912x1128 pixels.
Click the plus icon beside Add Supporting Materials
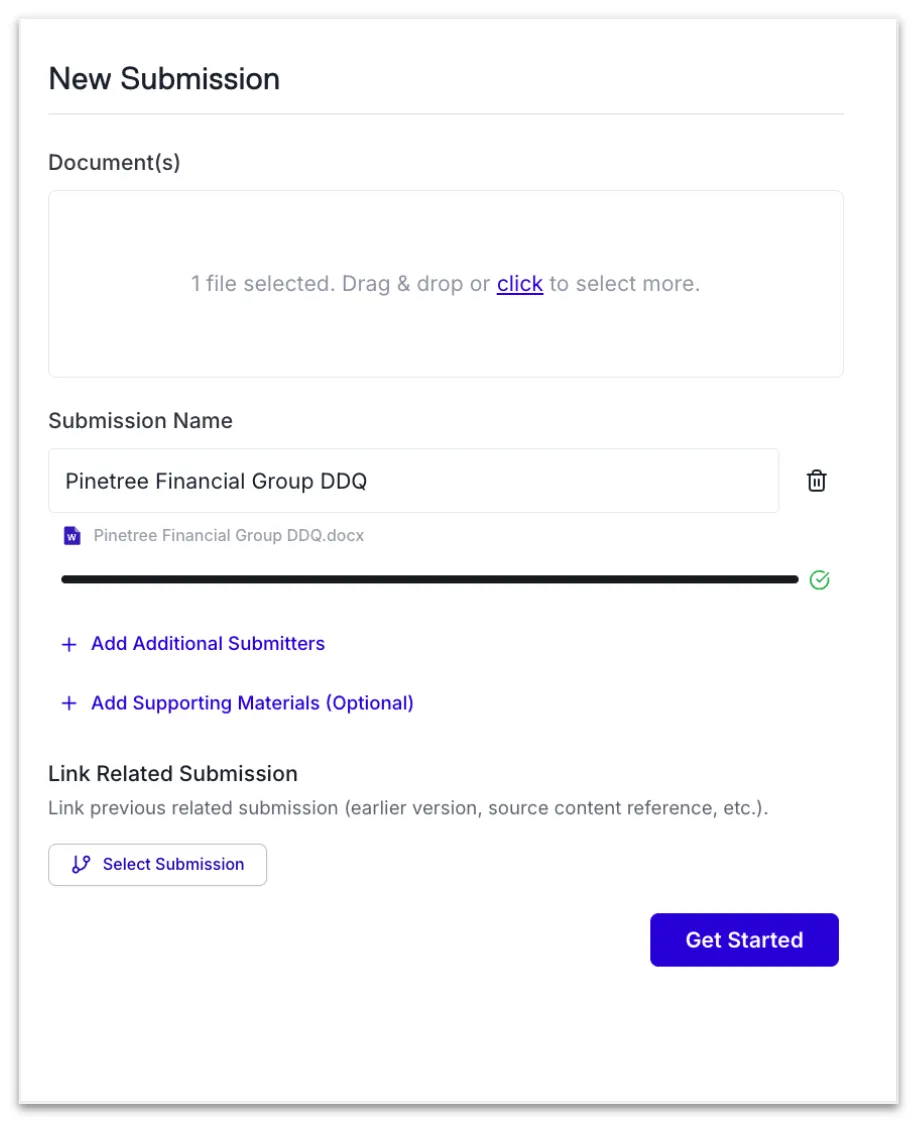[69, 703]
